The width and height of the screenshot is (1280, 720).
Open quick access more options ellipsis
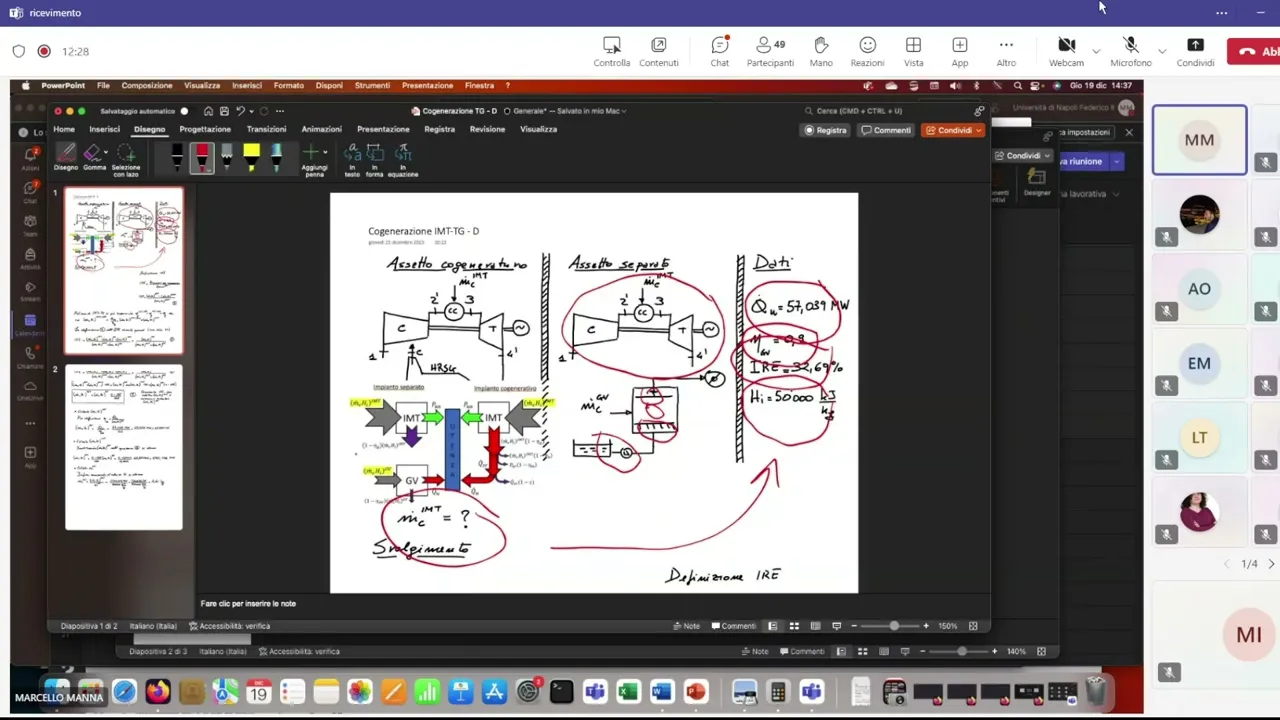click(279, 111)
